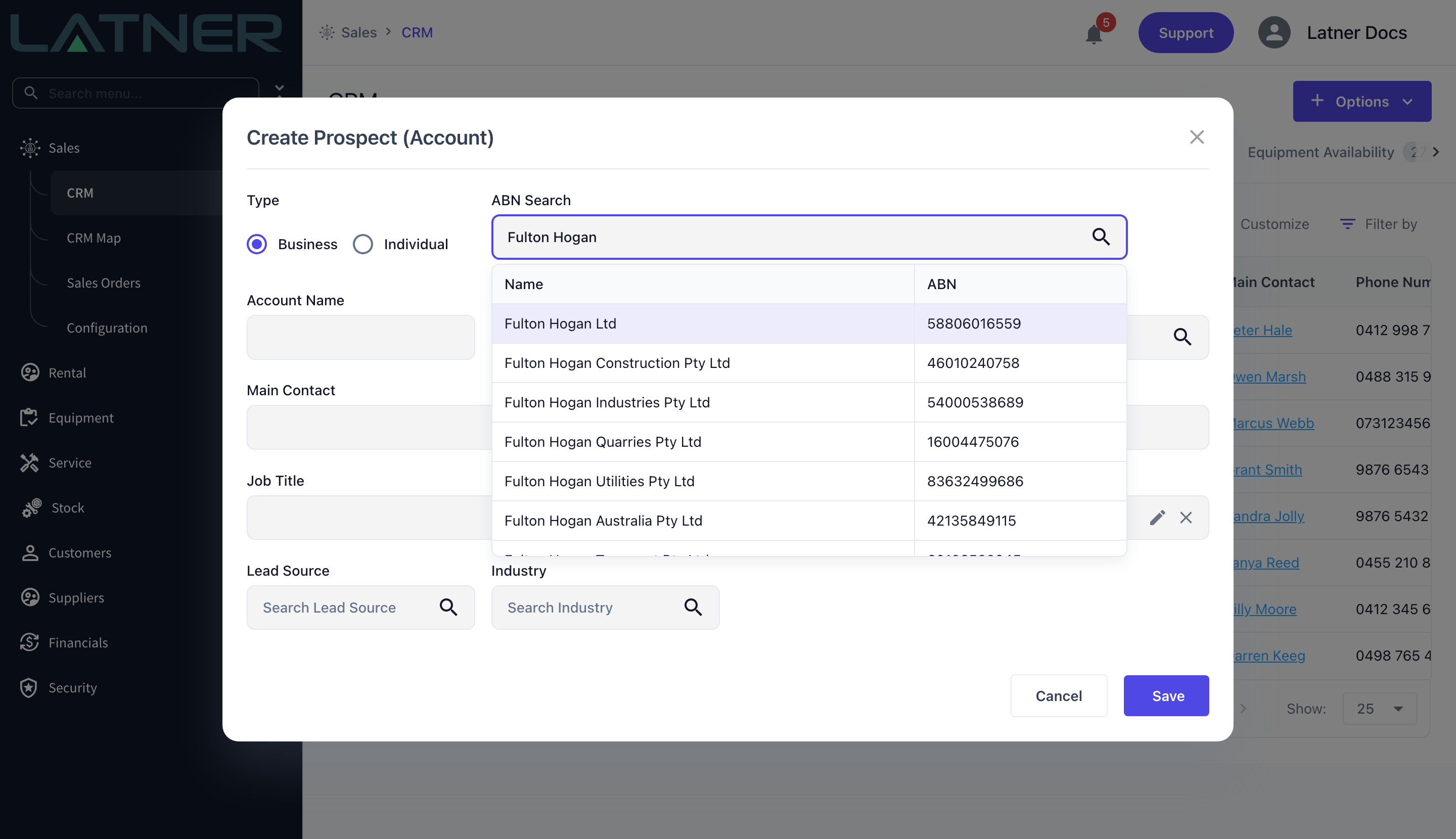The width and height of the screenshot is (1456, 839).
Task: Click the Save button
Action: tap(1166, 695)
